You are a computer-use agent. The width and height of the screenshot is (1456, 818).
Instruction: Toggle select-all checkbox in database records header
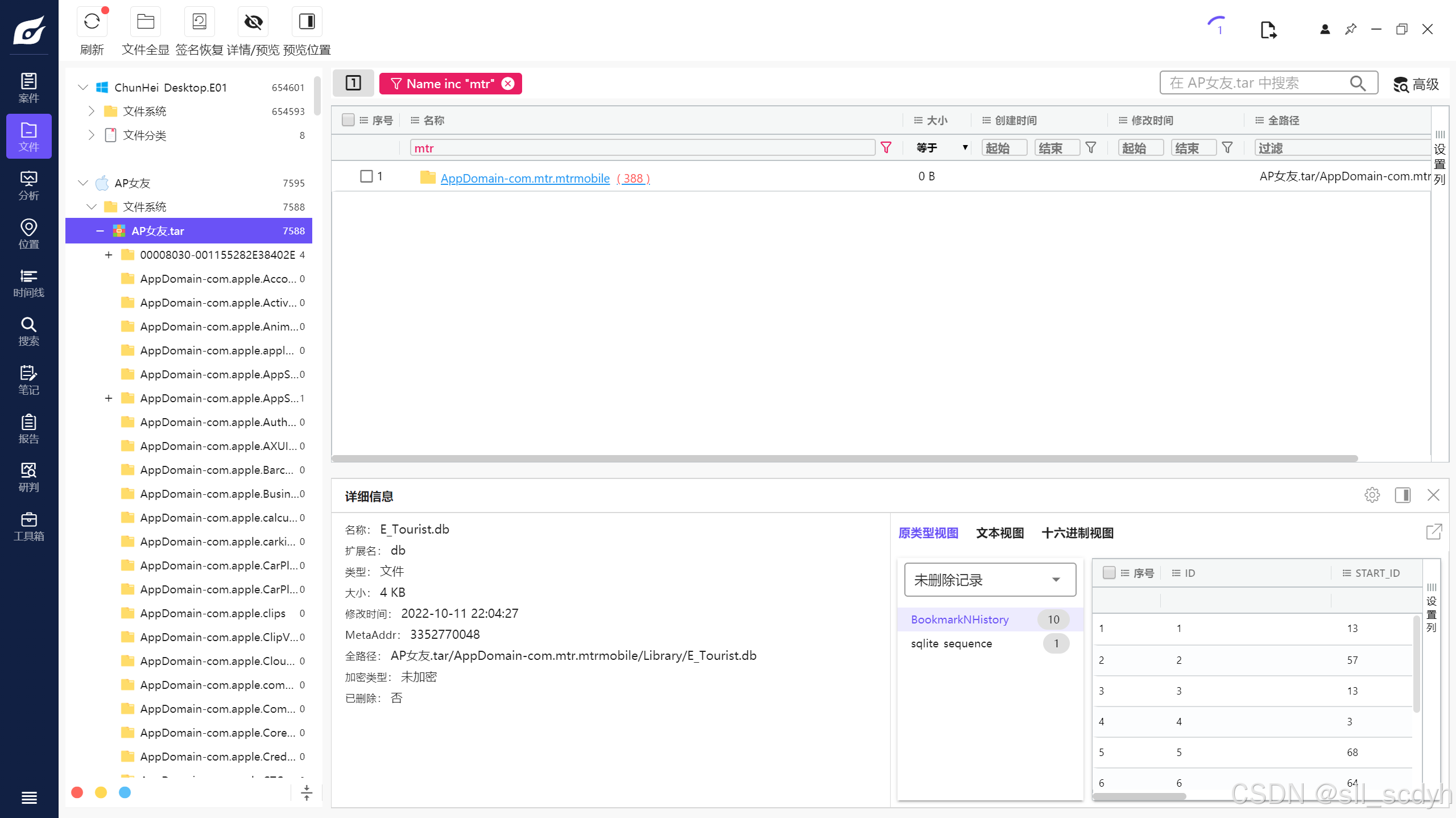pyautogui.click(x=1108, y=573)
